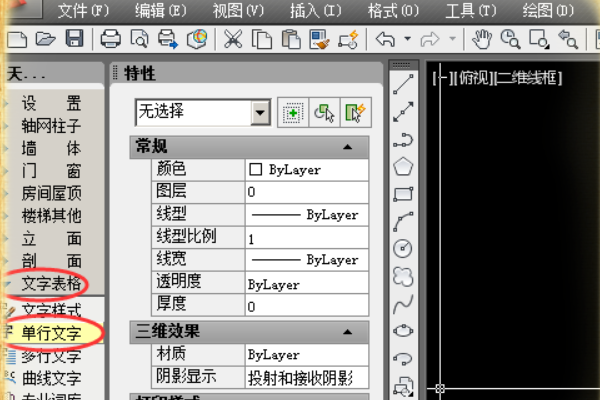Click the Print icon in toolbar
This screenshot has width=600, height=400.
pyautogui.click(x=111, y=39)
